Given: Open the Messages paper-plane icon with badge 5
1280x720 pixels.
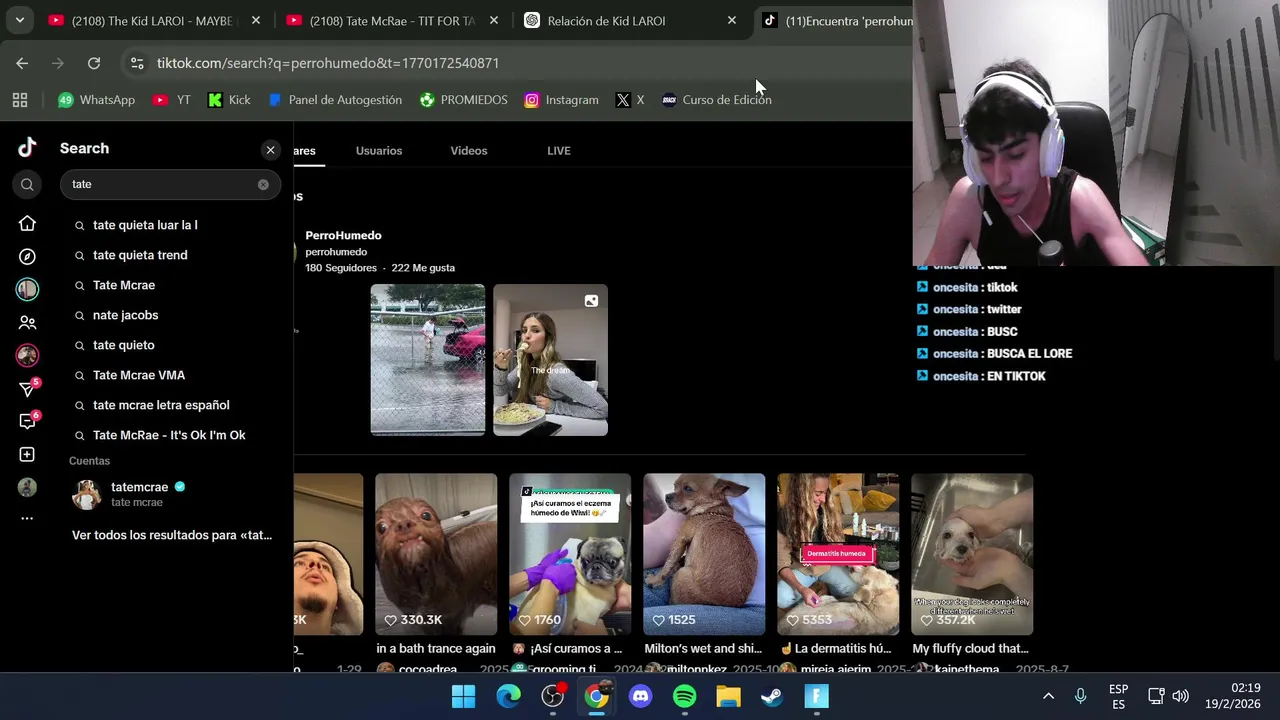Looking at the screenshot, I should (x=28, y=389).
